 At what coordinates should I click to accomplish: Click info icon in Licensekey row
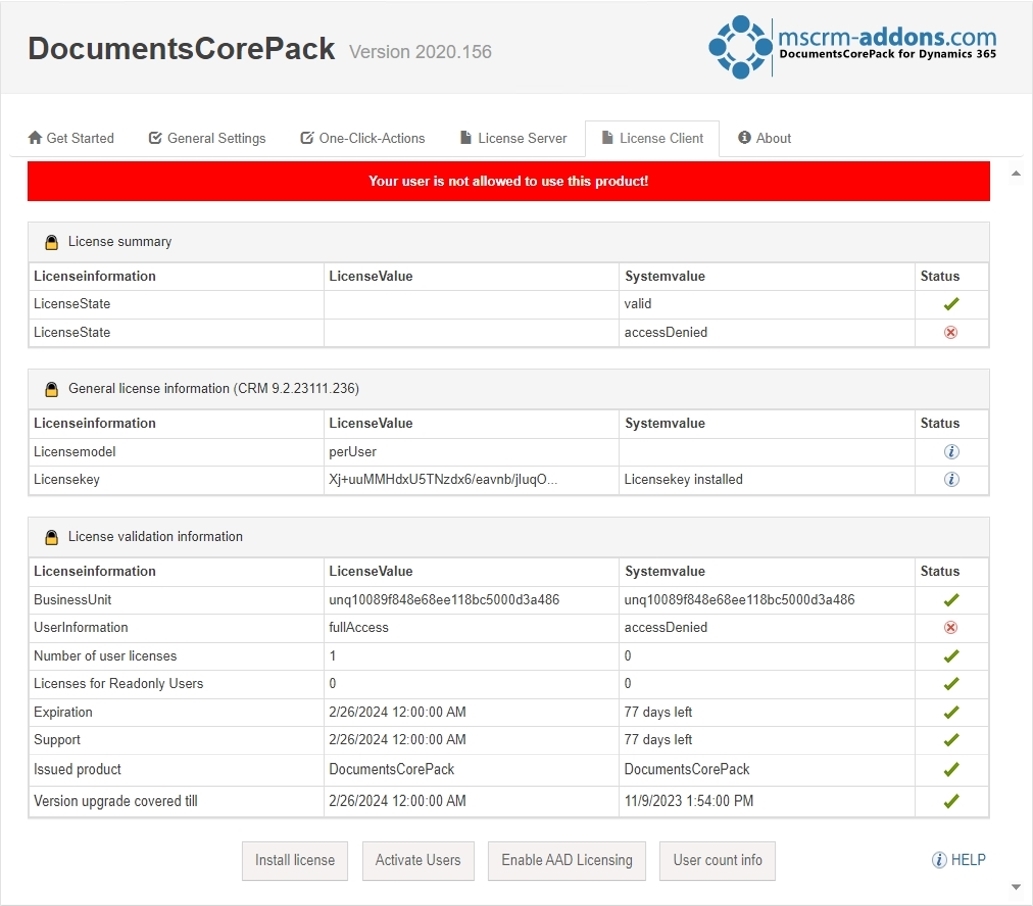coord(951,479)
